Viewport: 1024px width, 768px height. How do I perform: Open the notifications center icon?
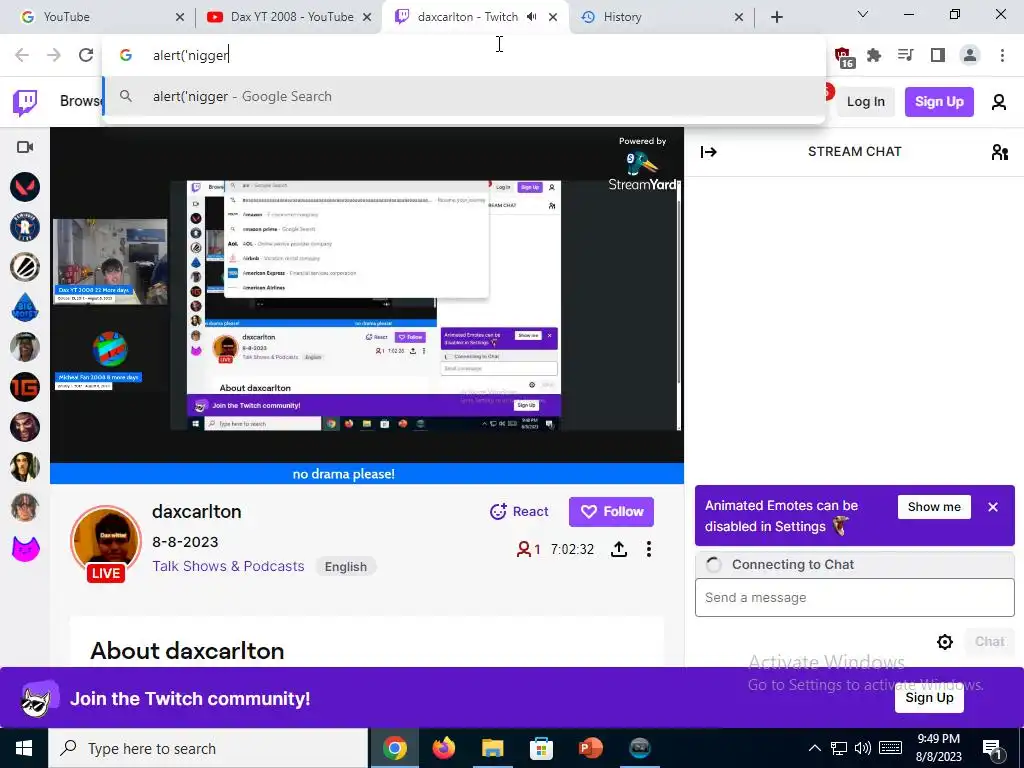coord(991,748)
